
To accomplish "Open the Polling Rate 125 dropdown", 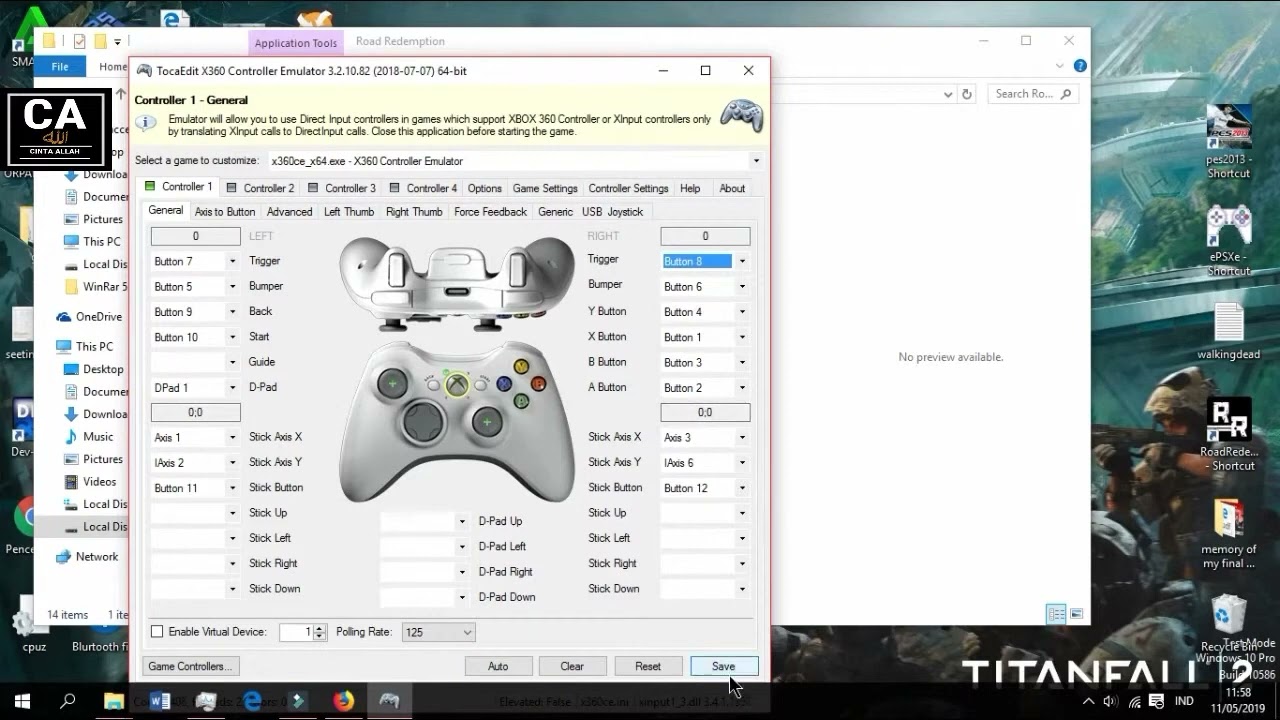I will pos(438,632).
